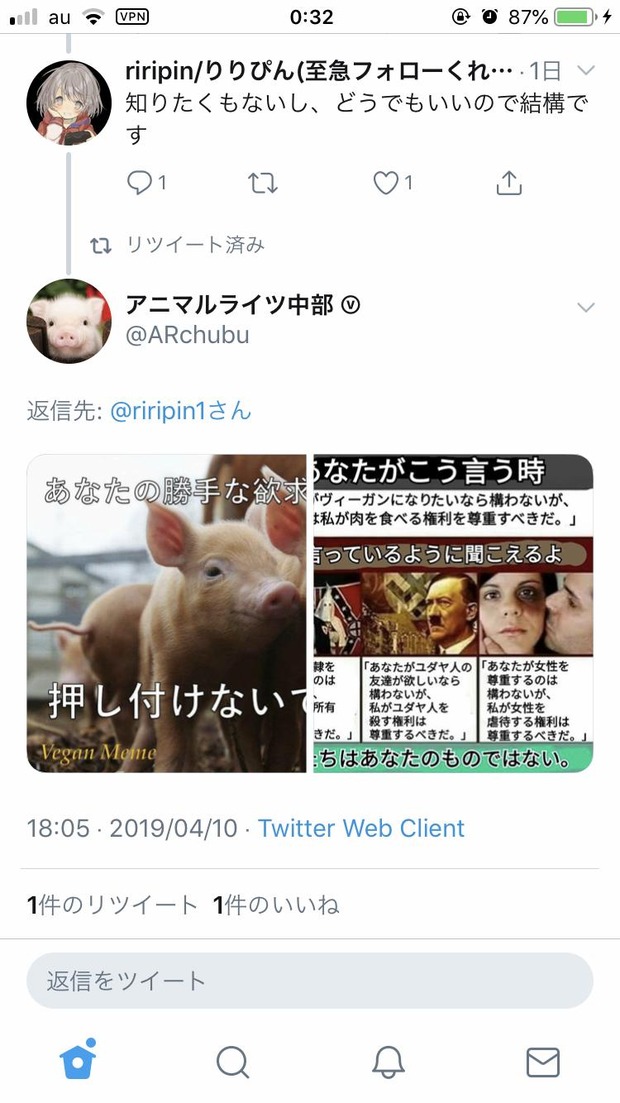Open riripin's anime avatar profile

point(69,103)
